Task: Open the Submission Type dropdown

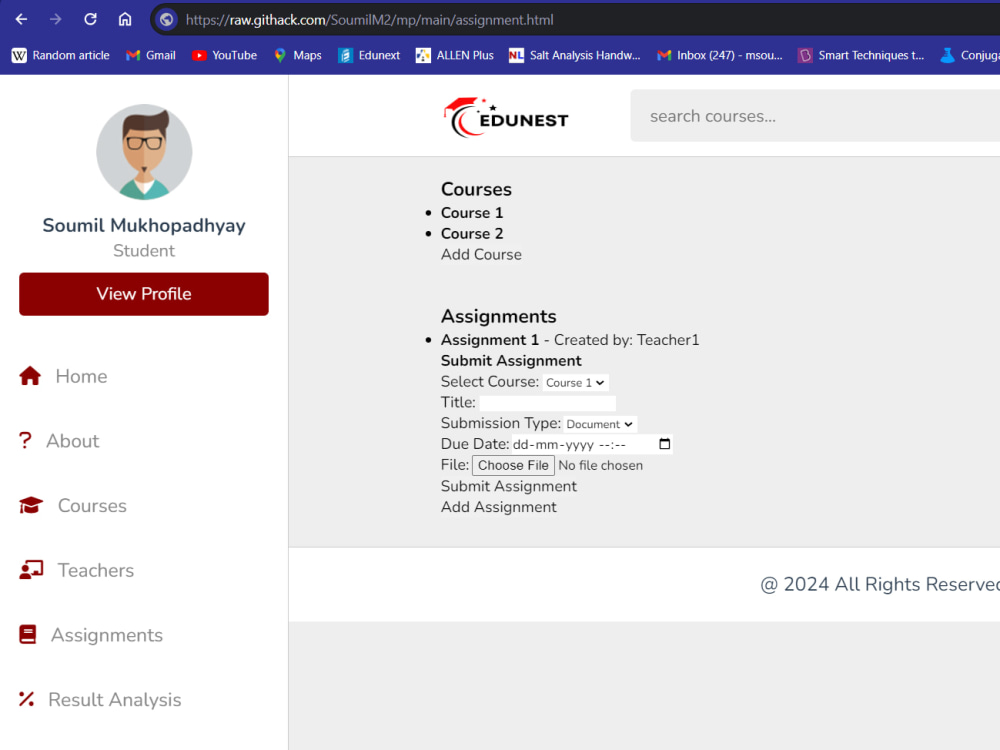Action: pos(600,424)
